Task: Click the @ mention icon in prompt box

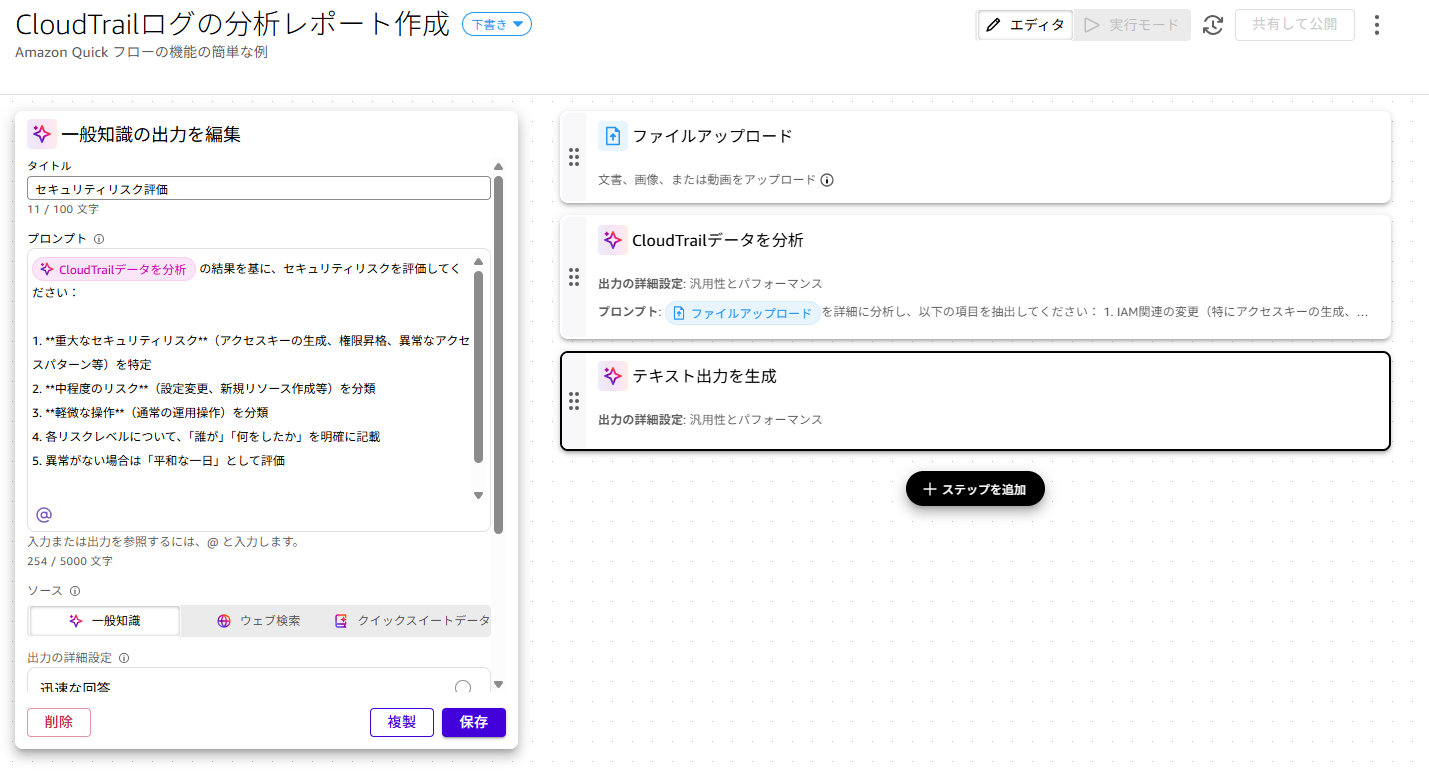Action: [x=44, y=515]
